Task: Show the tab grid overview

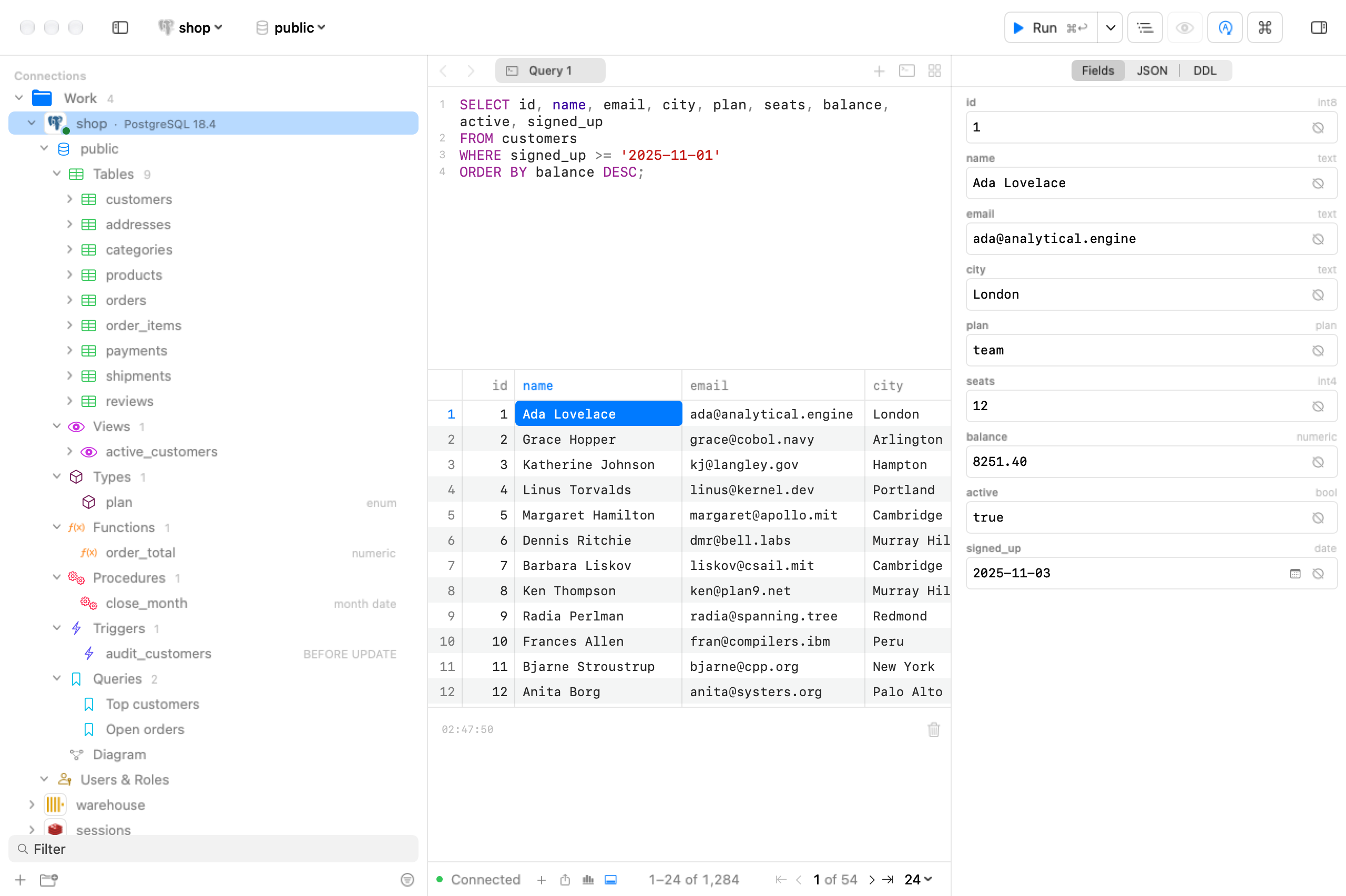Action: pos(935,71)
